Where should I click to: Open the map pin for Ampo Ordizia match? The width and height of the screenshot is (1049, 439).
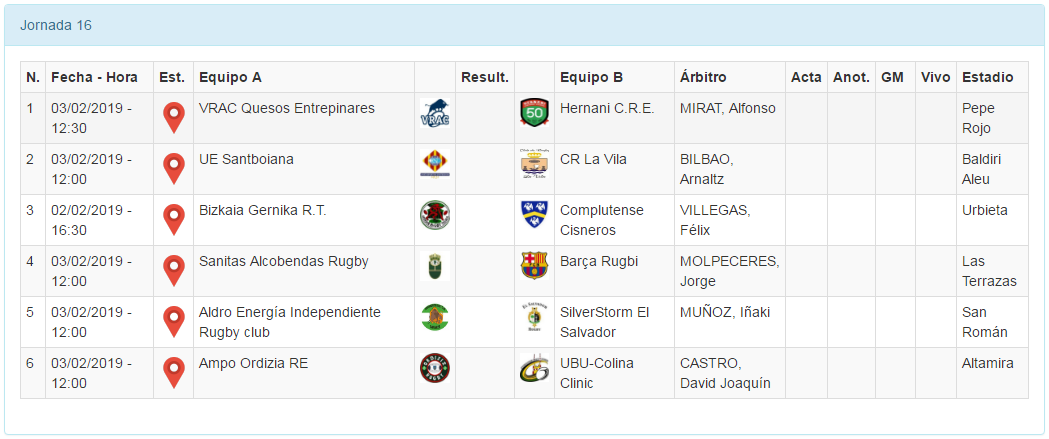point(174,372)
